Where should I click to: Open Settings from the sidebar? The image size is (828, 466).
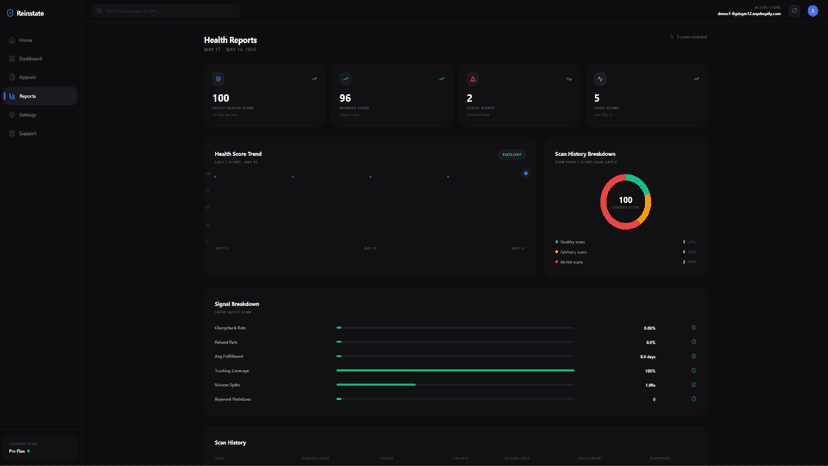pos(40,115)
